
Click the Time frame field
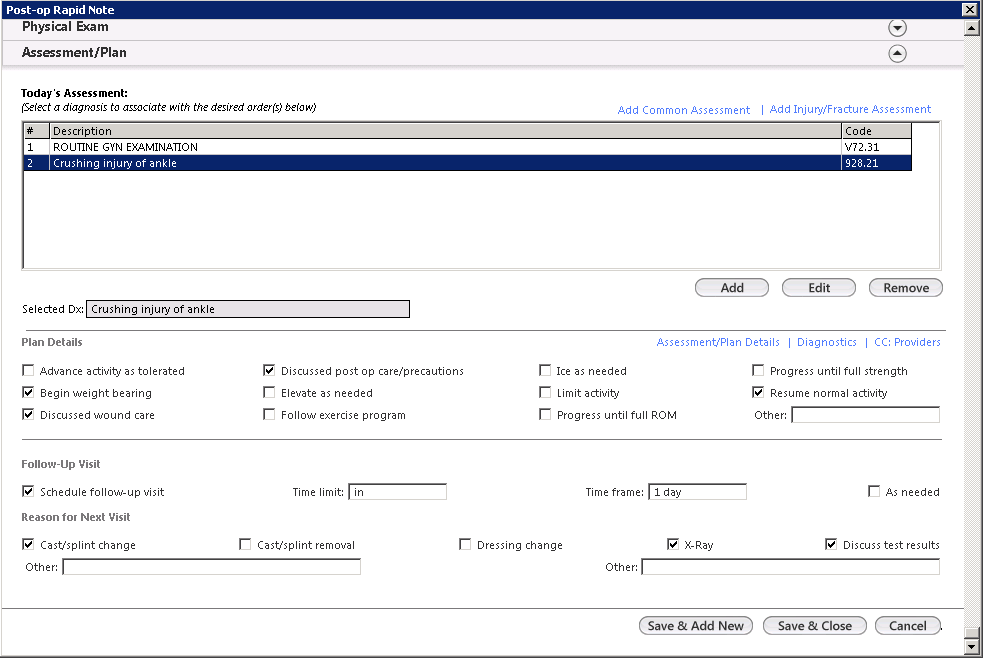pos(697,492)
